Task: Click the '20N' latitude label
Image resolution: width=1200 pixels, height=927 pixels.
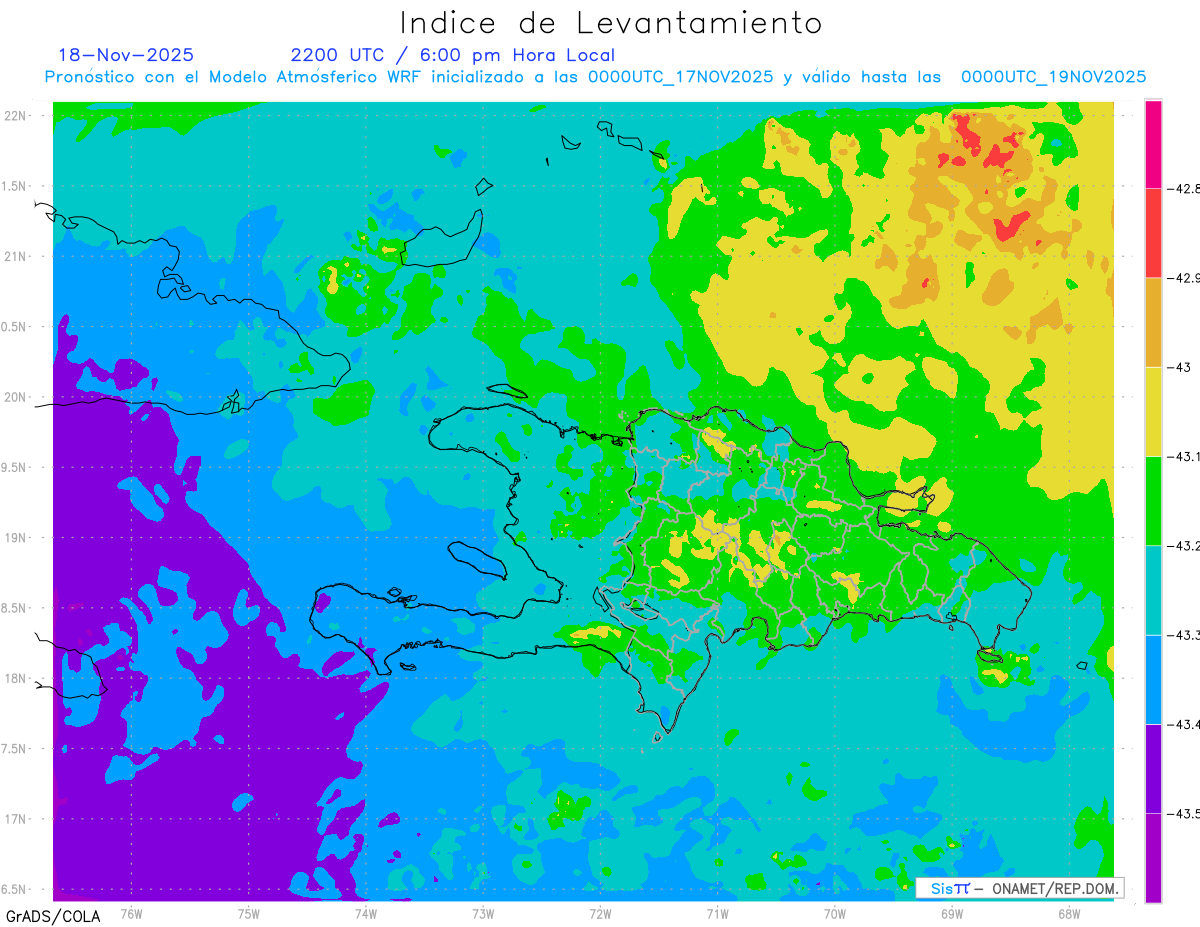Action: [x=15, y=397]
